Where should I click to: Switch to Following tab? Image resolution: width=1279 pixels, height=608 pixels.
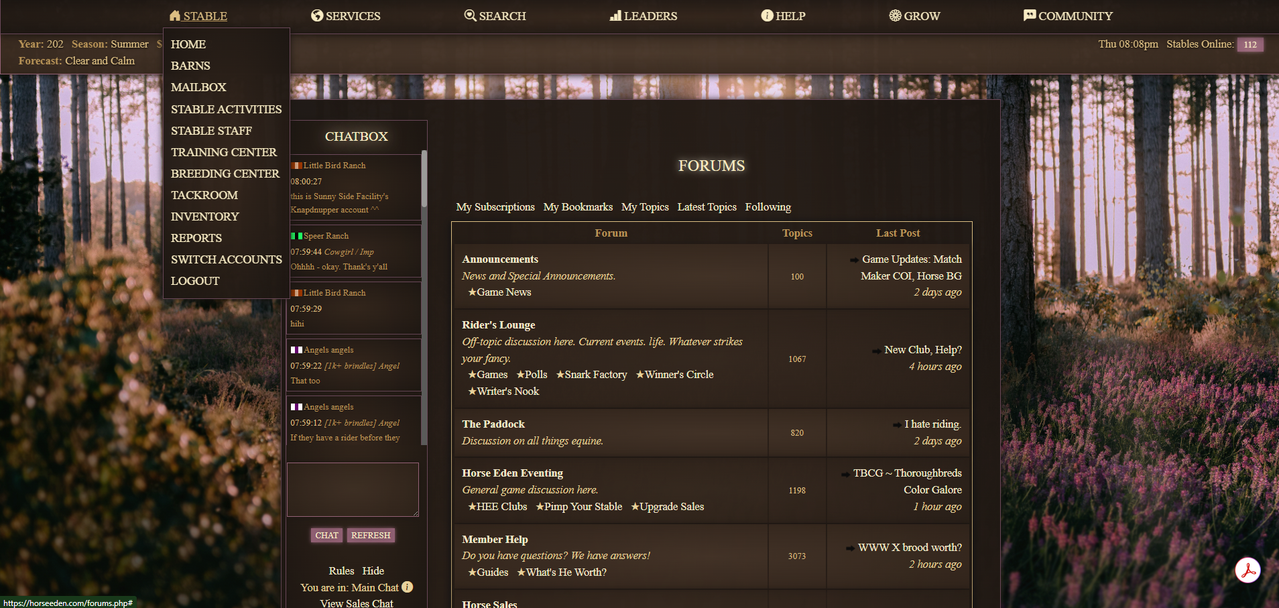[x=768, y=207]
